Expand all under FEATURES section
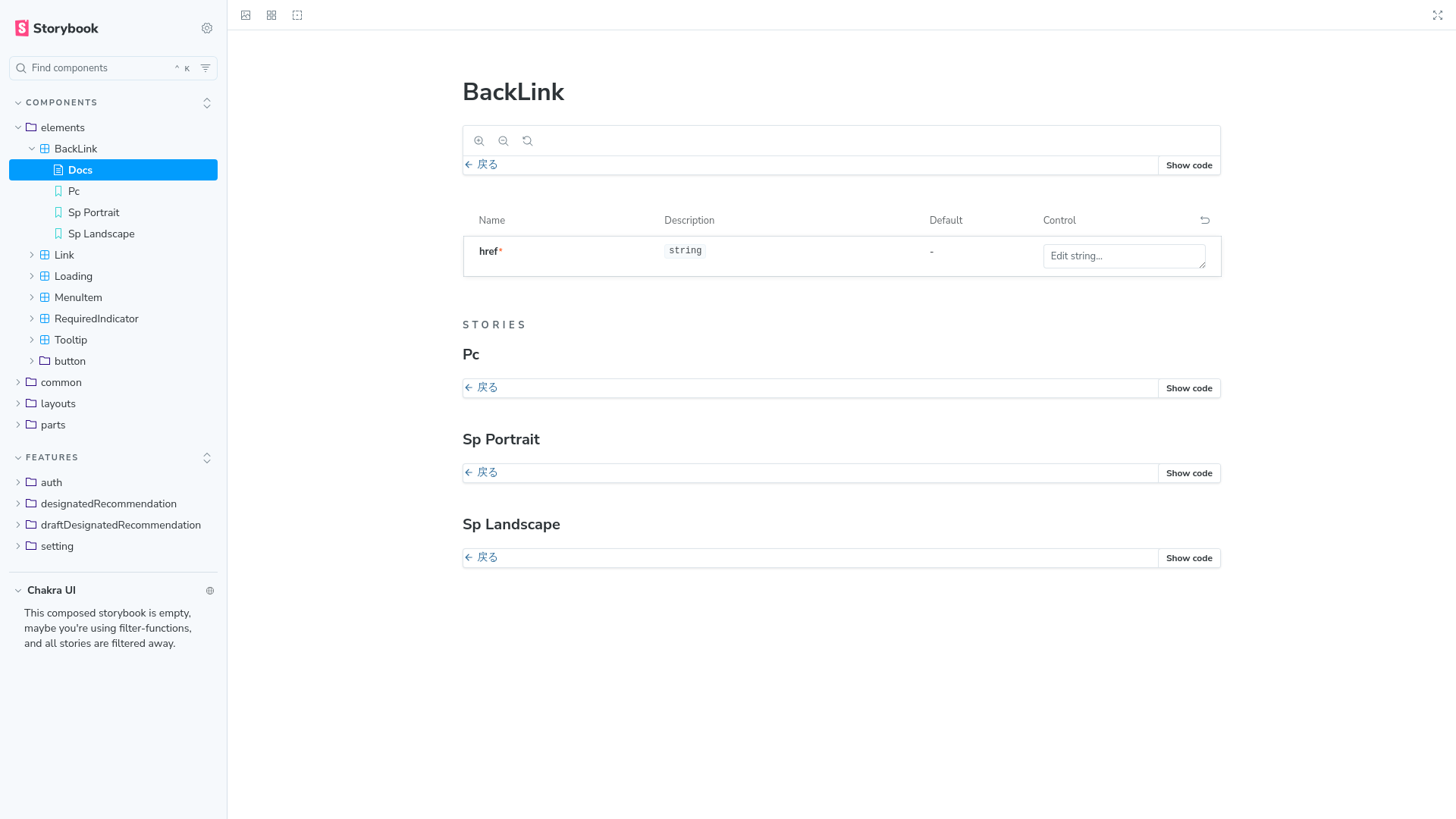Image resolution: width=1456 pixels, height=819 pixels. click(207, 458)
